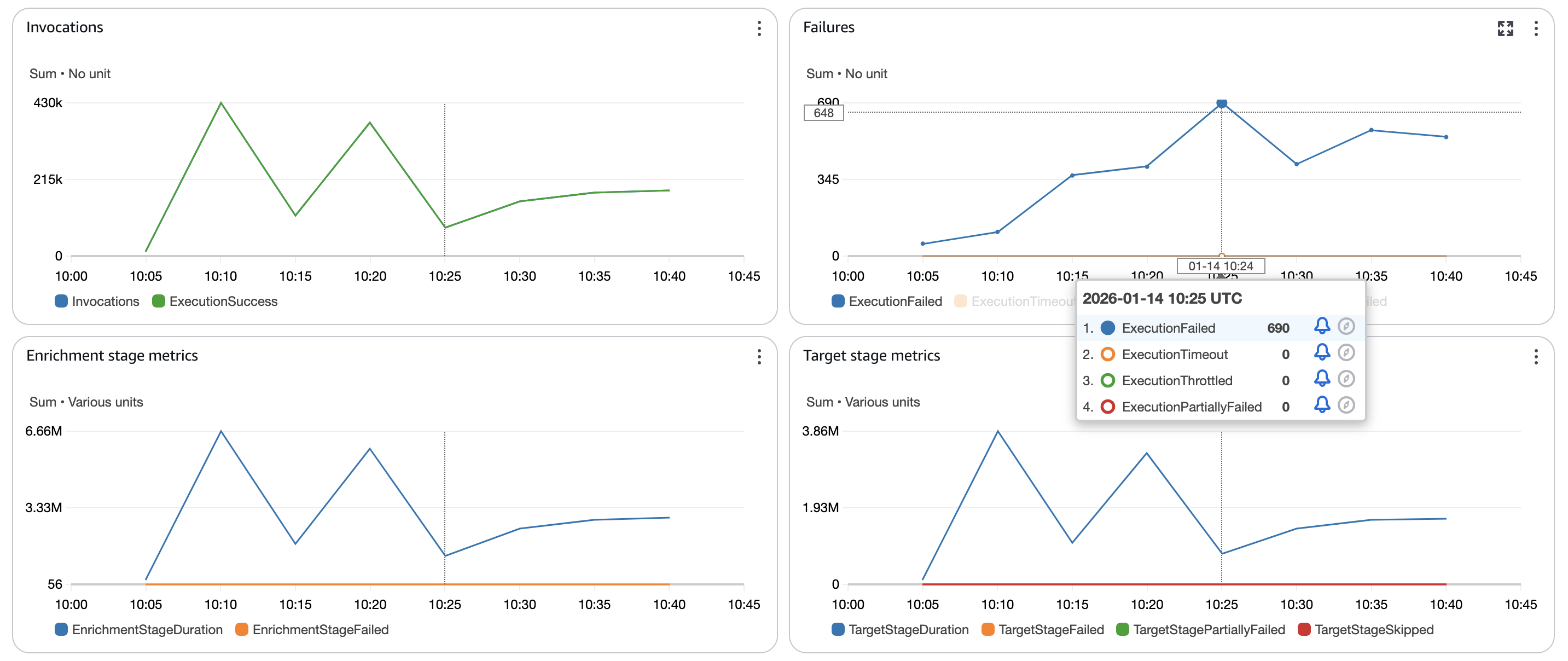Click the 690 value in ExecutionFailed row
The image size is (1568, 661).
click(1277, 328)
